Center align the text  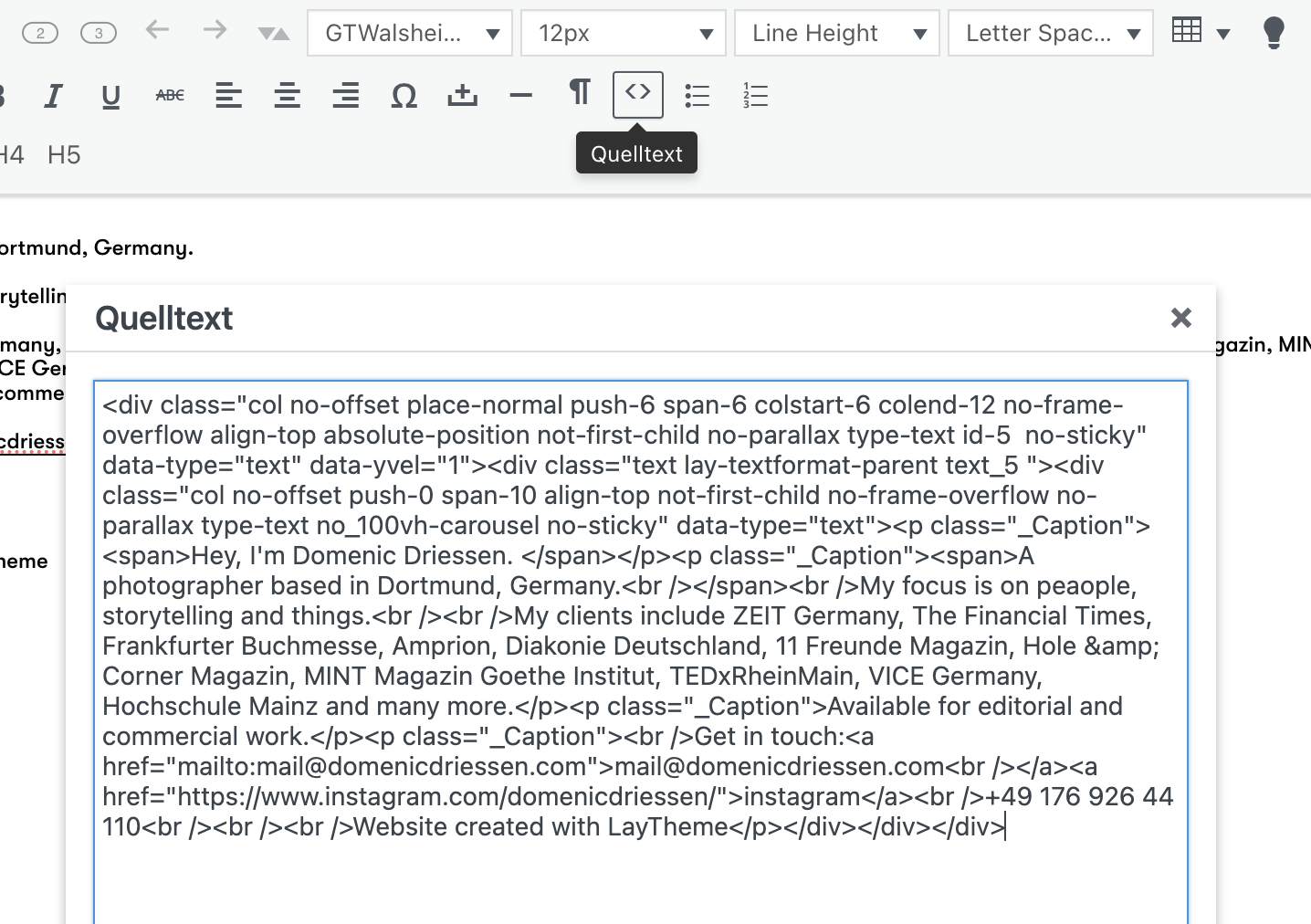coord(287,96)
